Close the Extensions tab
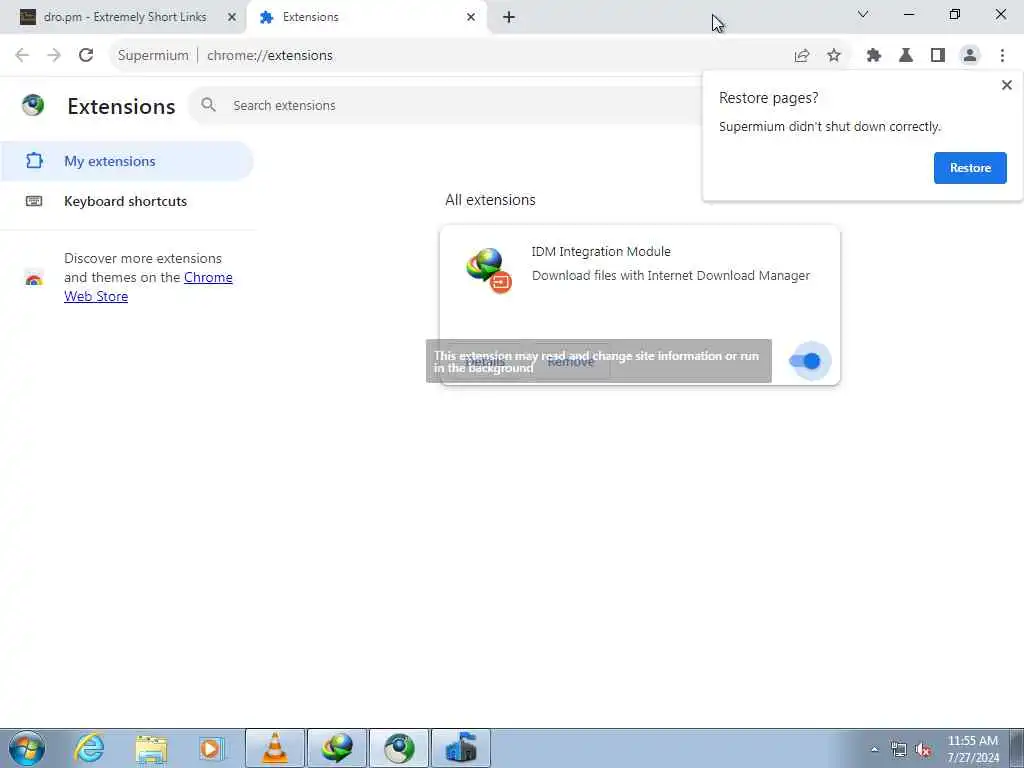Image resolution: width=1024 pixels, height=768 pixels. tap(471, 17)
